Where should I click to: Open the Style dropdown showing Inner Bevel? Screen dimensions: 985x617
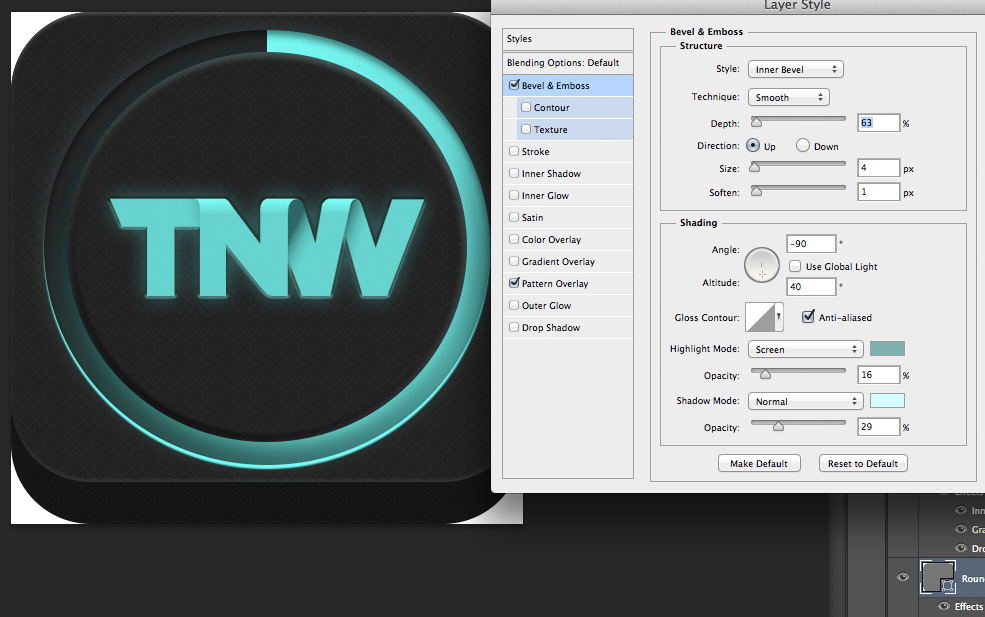[795, 69]
